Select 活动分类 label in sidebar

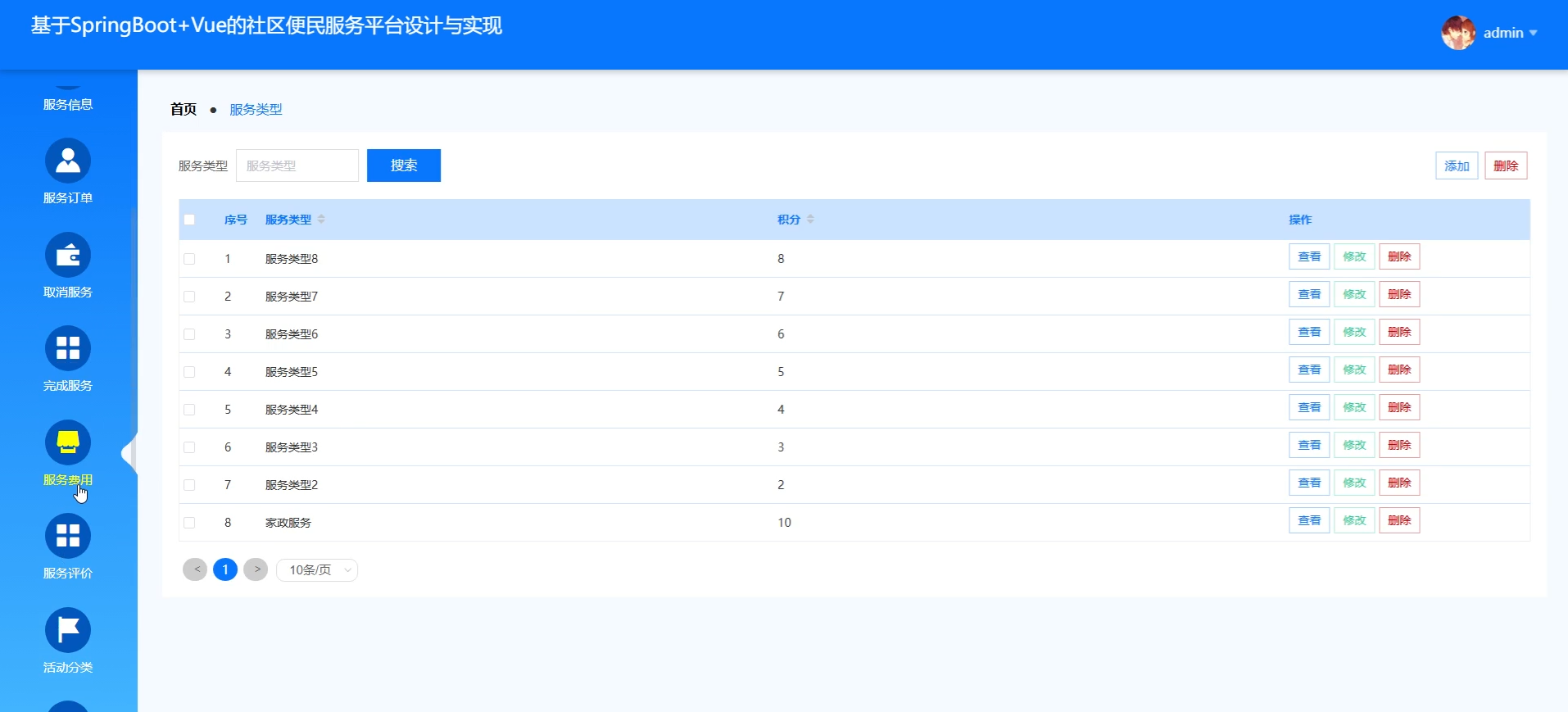pyautogui.click(x=68, y=668)
